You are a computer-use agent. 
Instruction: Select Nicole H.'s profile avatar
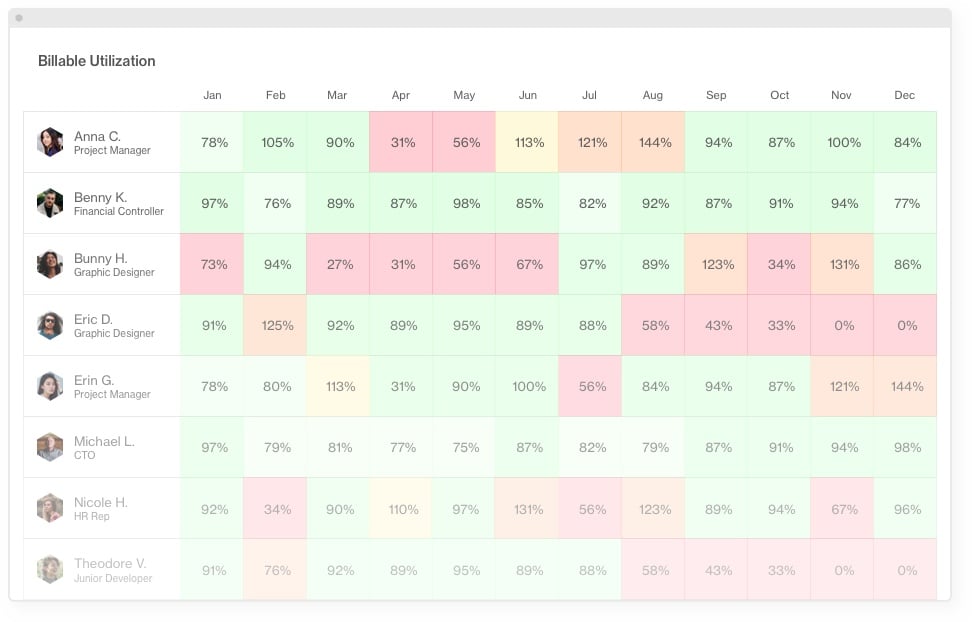[50, 509]
